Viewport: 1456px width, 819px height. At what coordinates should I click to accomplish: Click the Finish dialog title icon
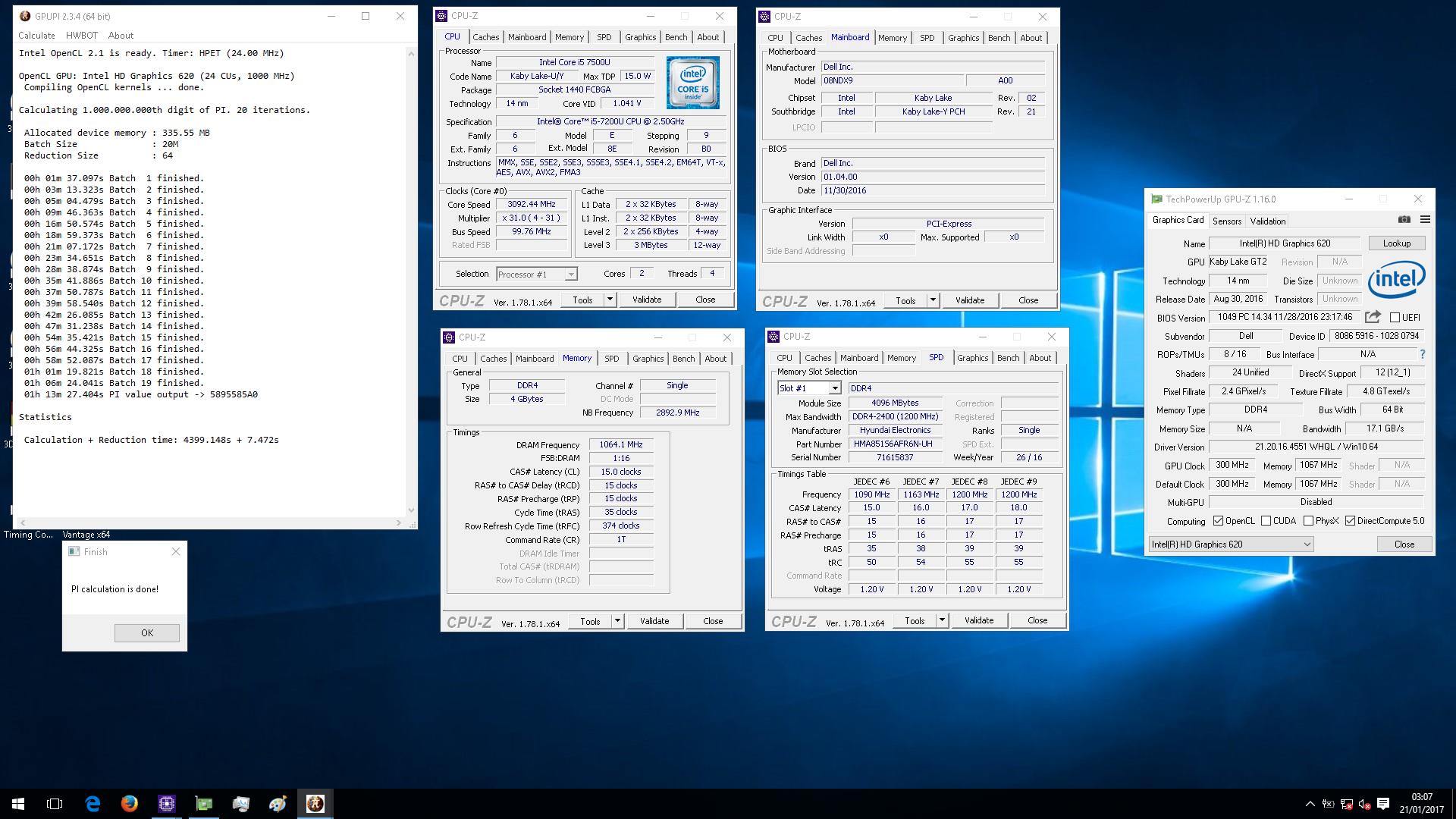pos(74,552)
